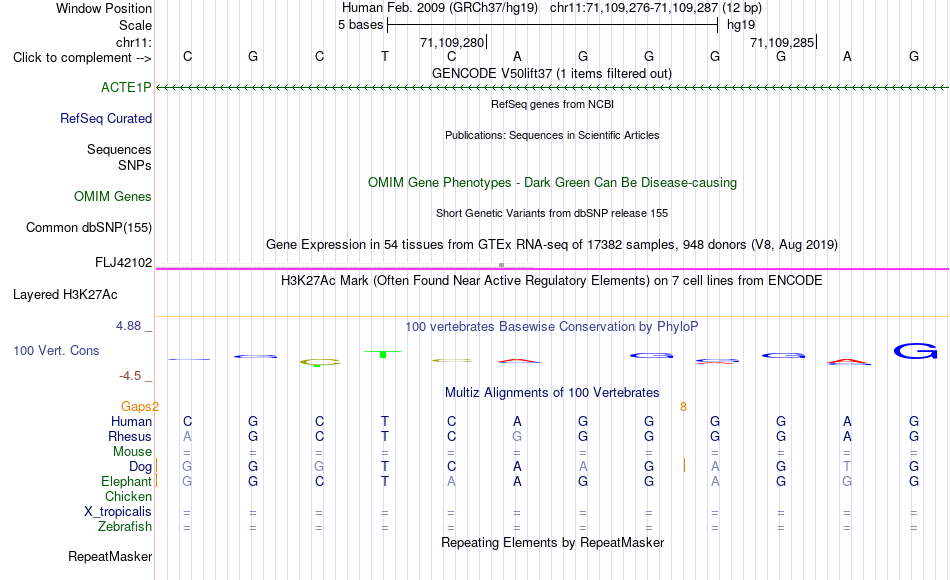Click 'Publications: Sequences in Scientific Articles' title

[x=552, y=135]
